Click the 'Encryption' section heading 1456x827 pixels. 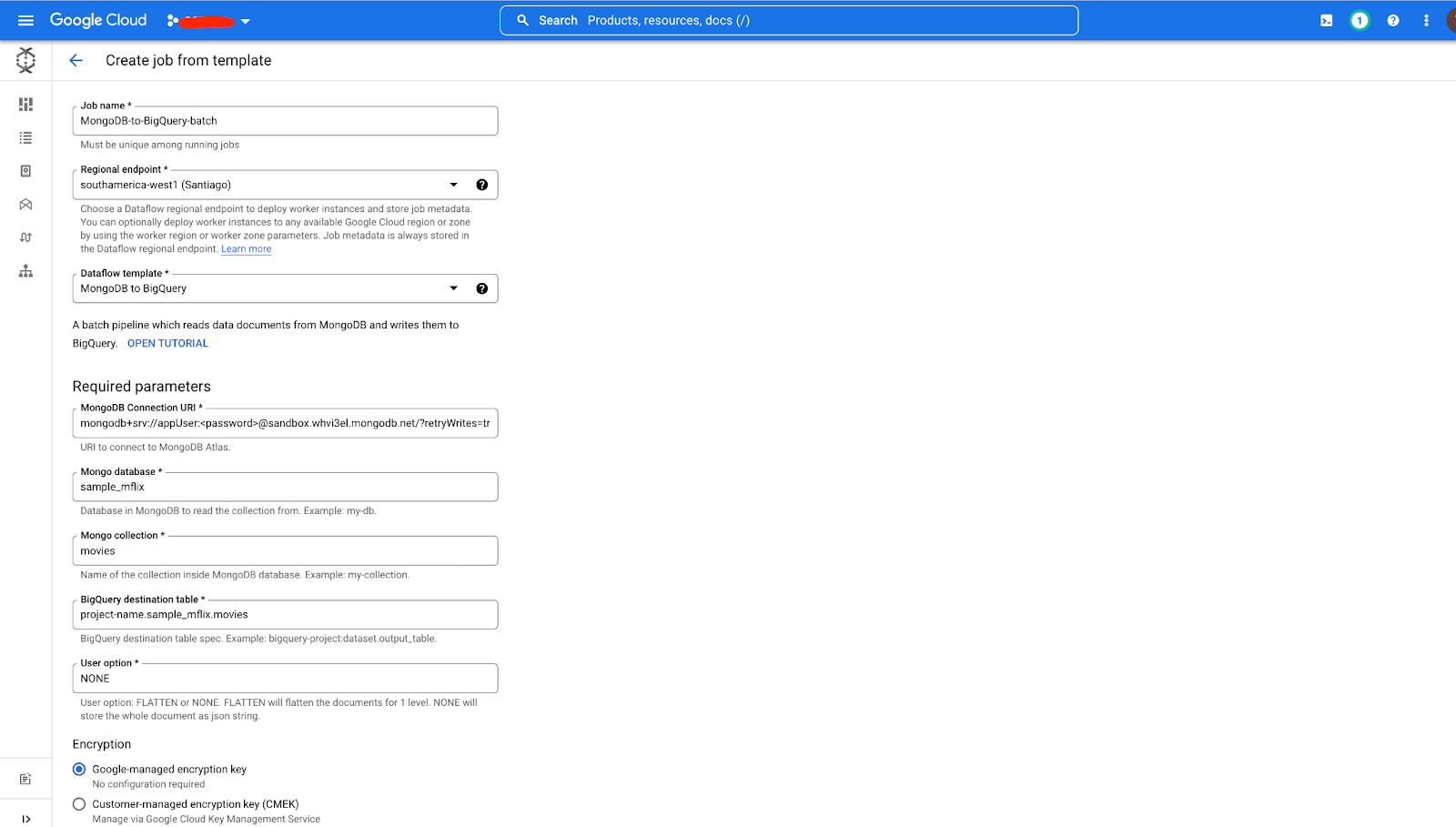[x=102, y=744]
